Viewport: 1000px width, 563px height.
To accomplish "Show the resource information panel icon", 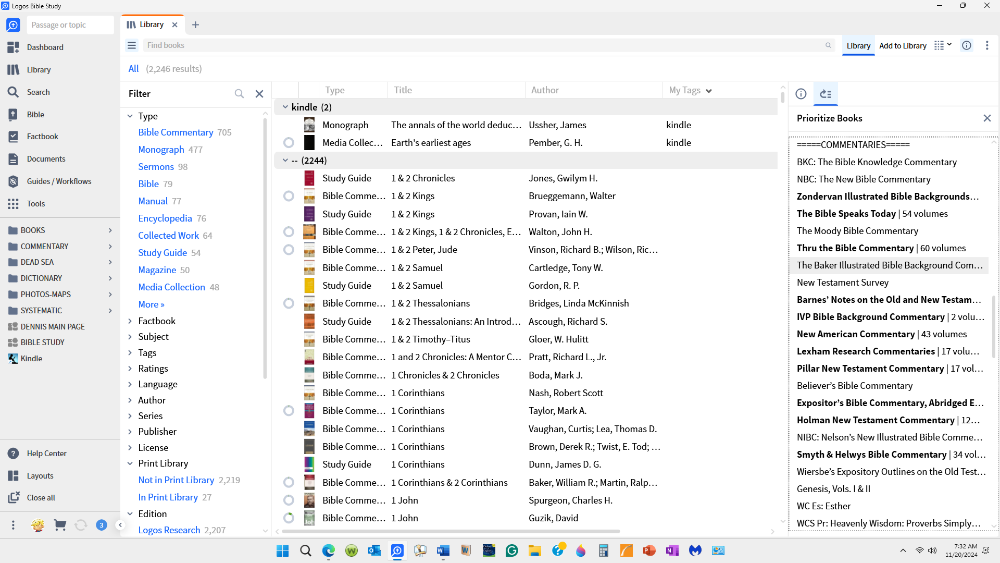I will coord(801,94).
